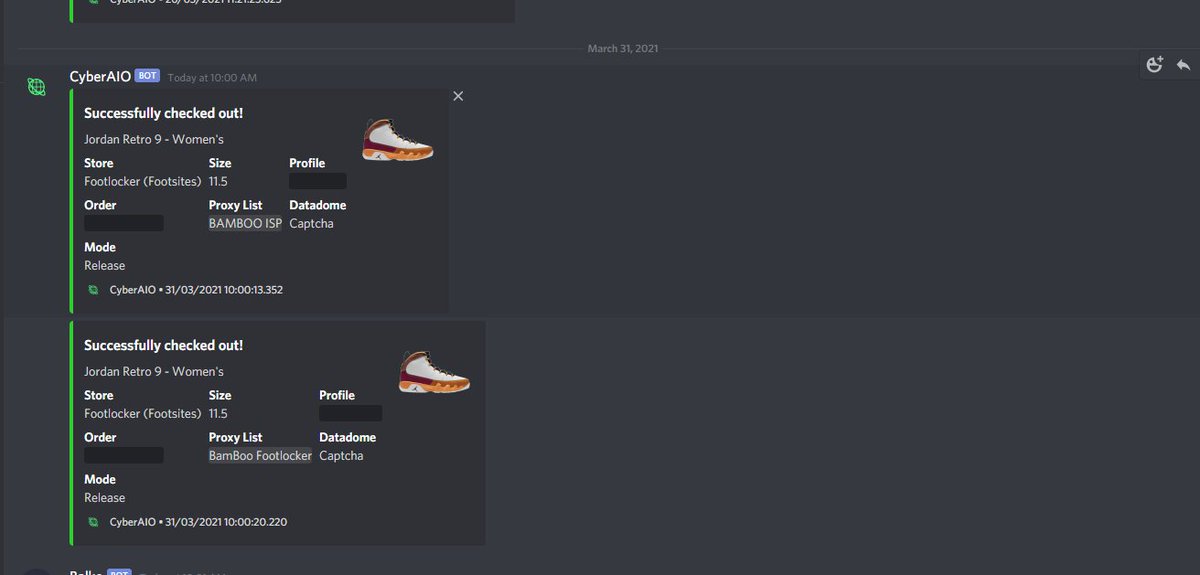
Task: Click 'Captcha' Datadome value in first embed
Action: [x=311, y=223]
